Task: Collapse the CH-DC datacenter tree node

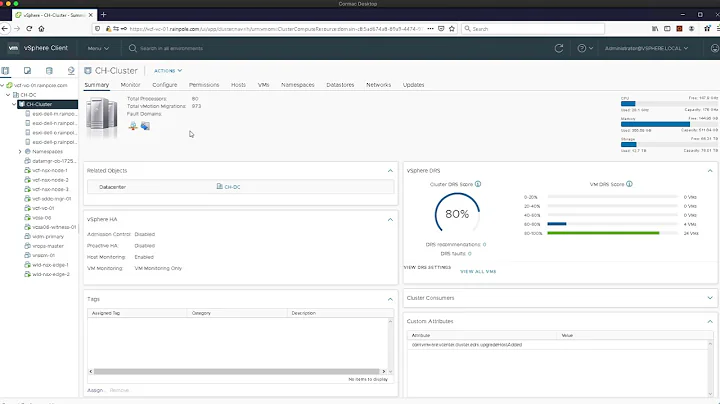Action: (x=8, y=95)
